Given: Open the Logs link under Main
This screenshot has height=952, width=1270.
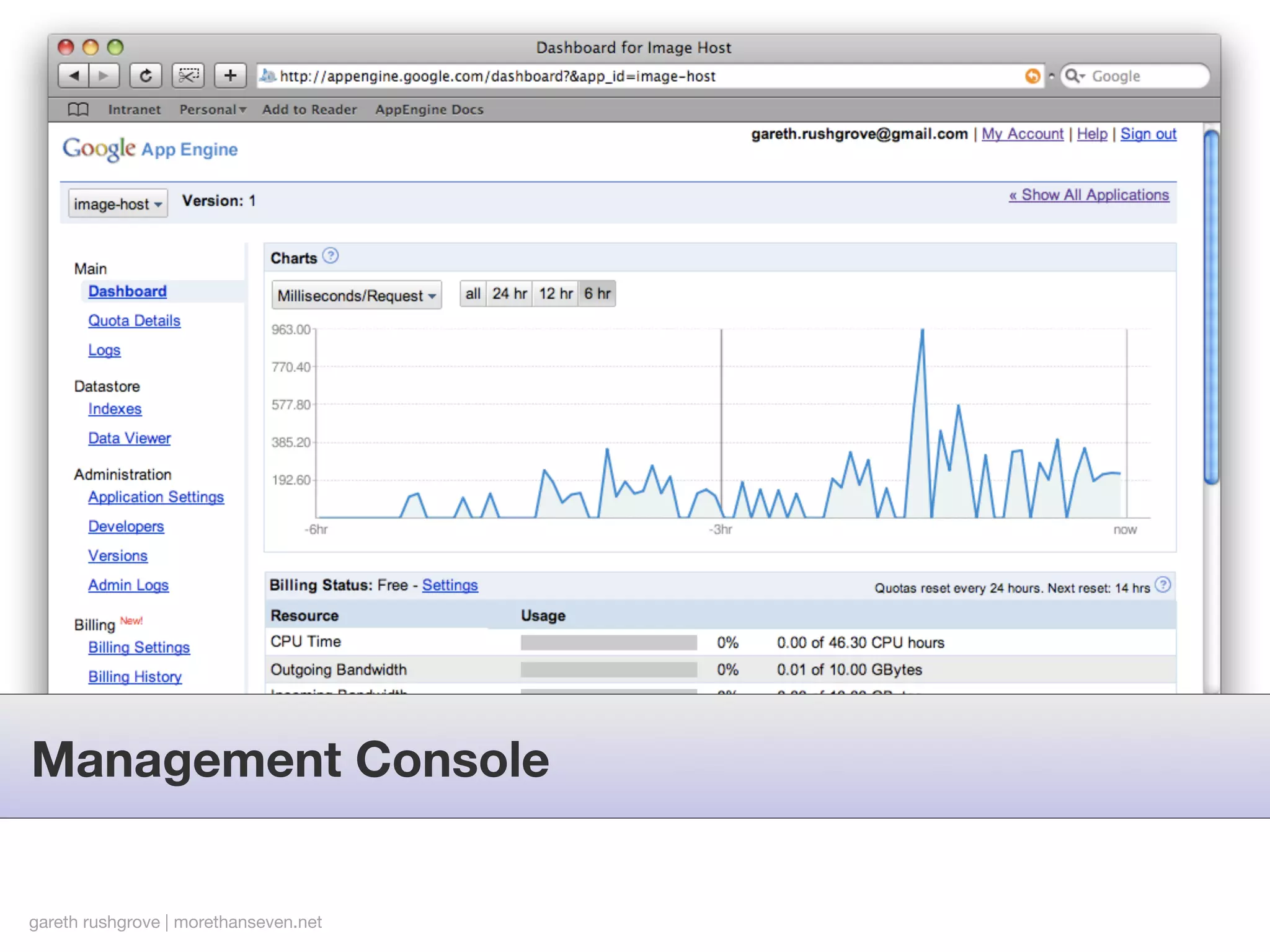Looking at the screenshot, I should [104, 350].
